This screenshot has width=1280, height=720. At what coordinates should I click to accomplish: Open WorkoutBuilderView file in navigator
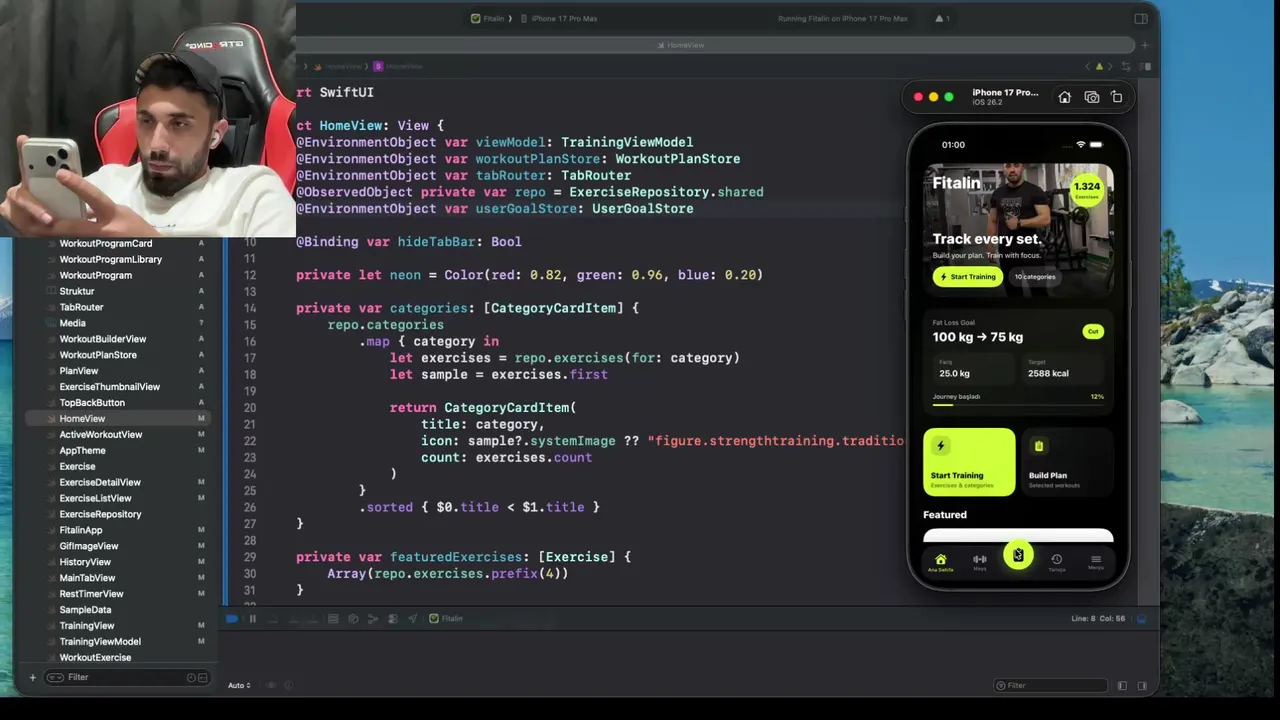point(103,339)
